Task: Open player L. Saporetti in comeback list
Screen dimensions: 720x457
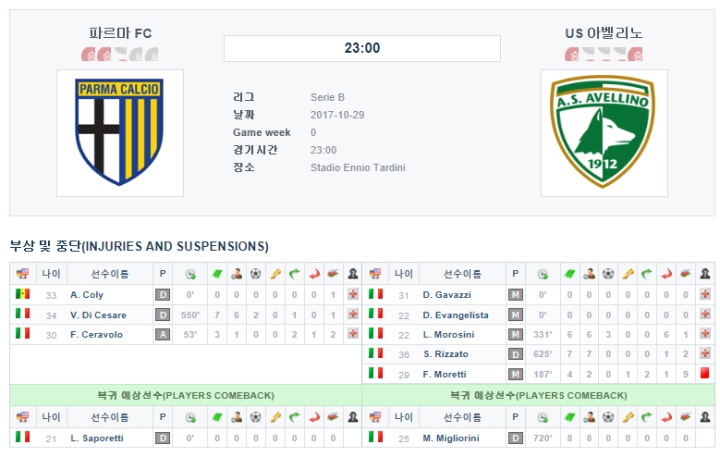Action: point(97,439)
